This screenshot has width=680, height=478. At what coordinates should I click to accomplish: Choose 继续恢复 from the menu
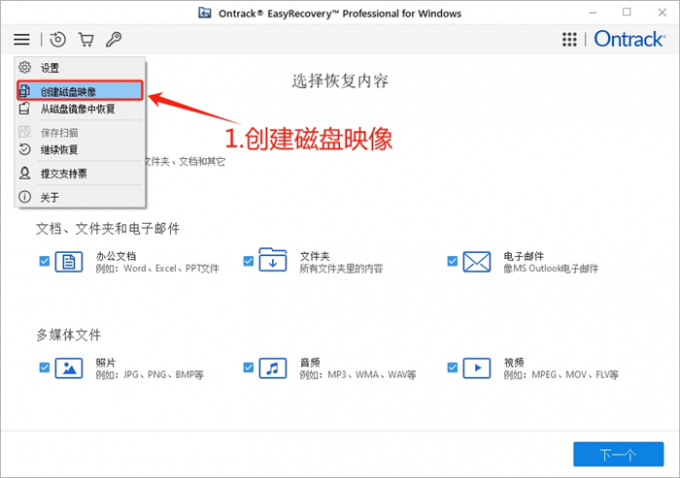tap(80, 150)
